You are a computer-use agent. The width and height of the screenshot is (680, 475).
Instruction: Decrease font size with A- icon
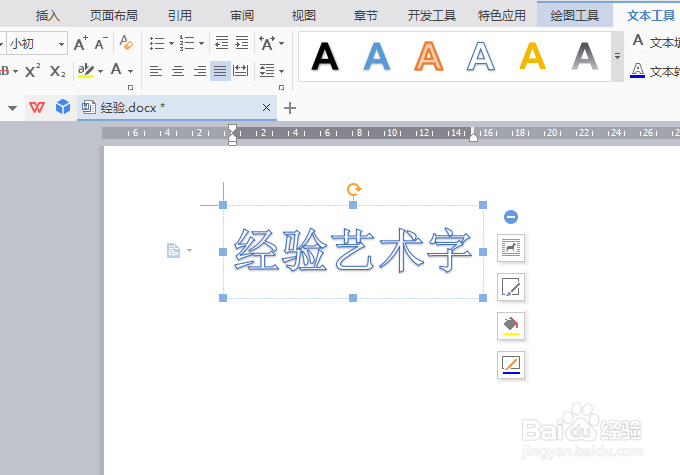coord(101,43)
